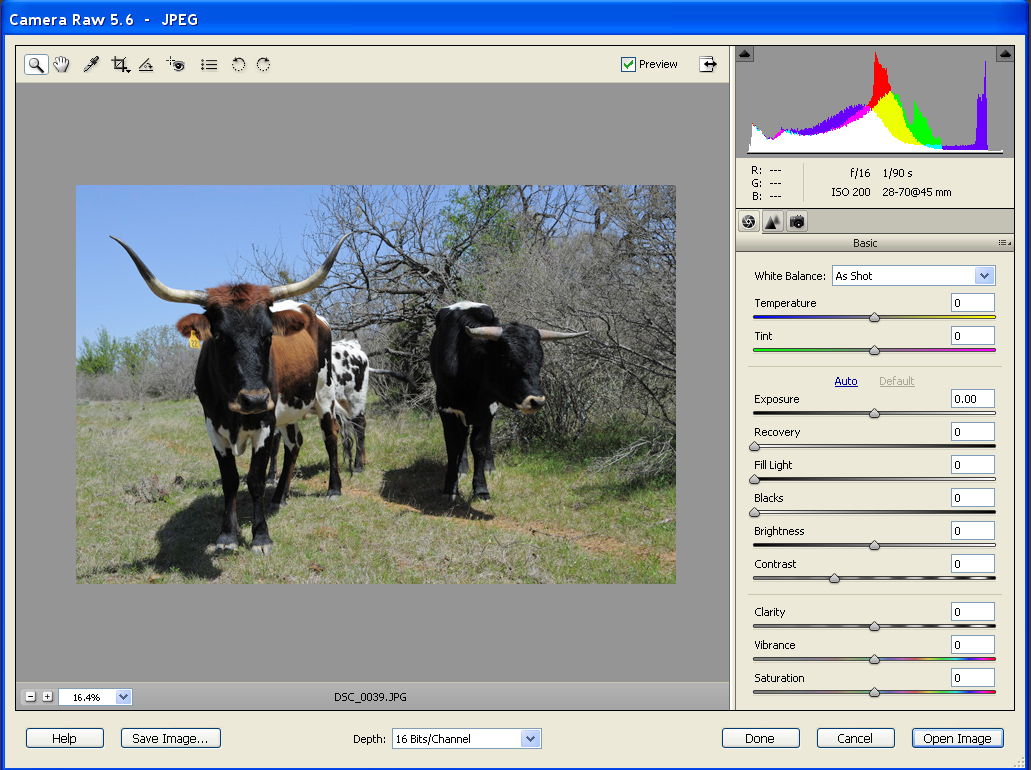
Task: Click the Saturation slider handle
Action: [875, 692]
